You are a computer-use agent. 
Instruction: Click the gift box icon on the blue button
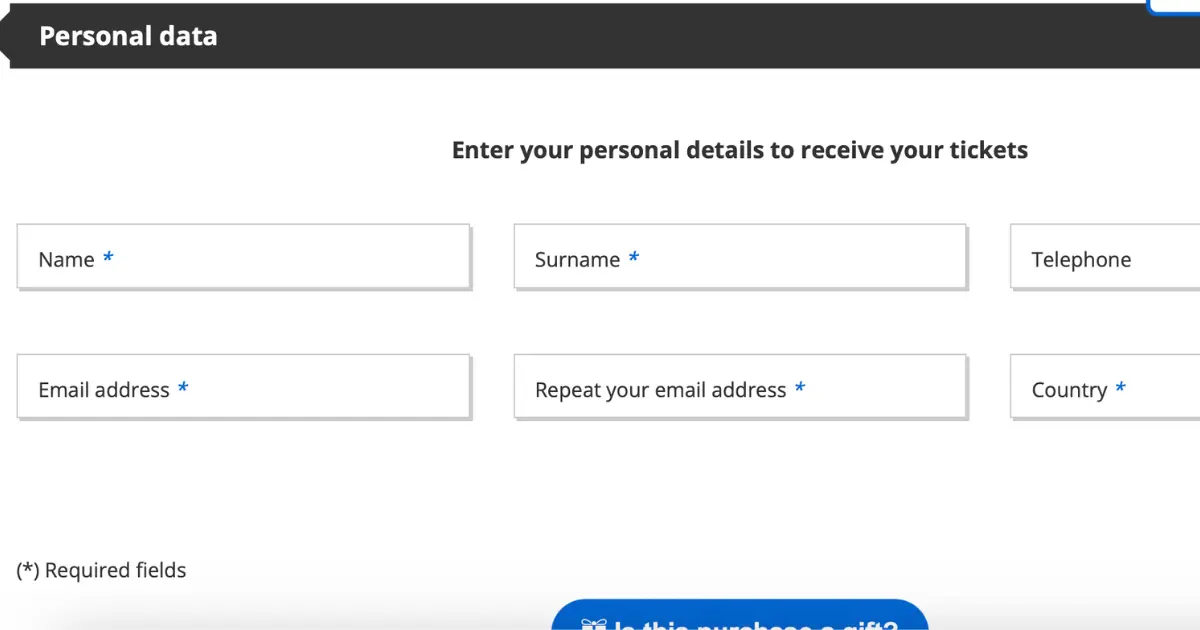click(x=594, y=624)
